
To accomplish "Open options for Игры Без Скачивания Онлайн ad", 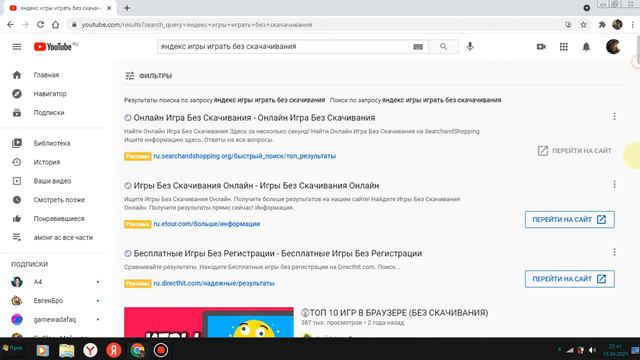I will (x=614, y=184).
